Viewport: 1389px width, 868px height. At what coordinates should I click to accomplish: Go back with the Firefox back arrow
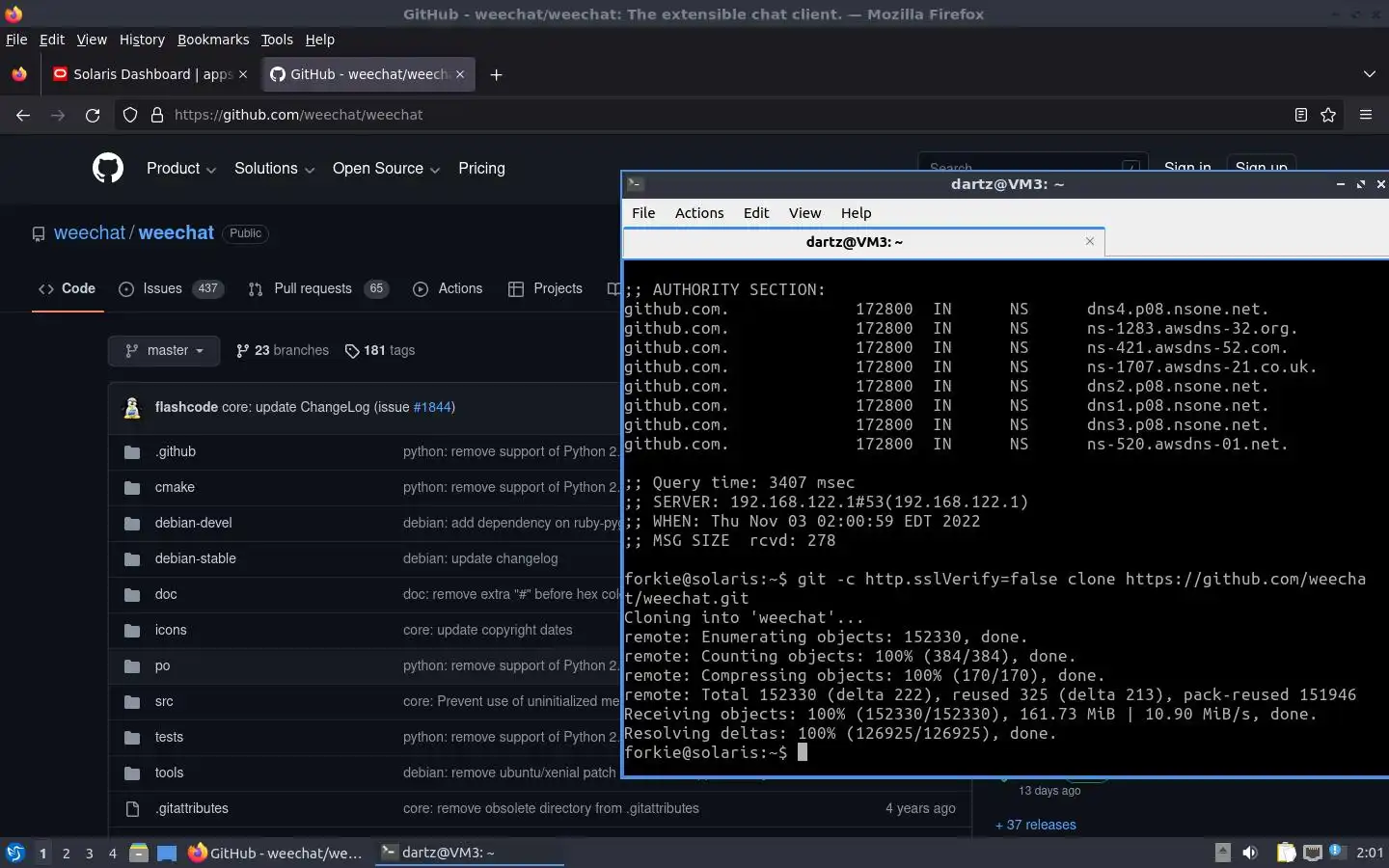tap(23, 115)
